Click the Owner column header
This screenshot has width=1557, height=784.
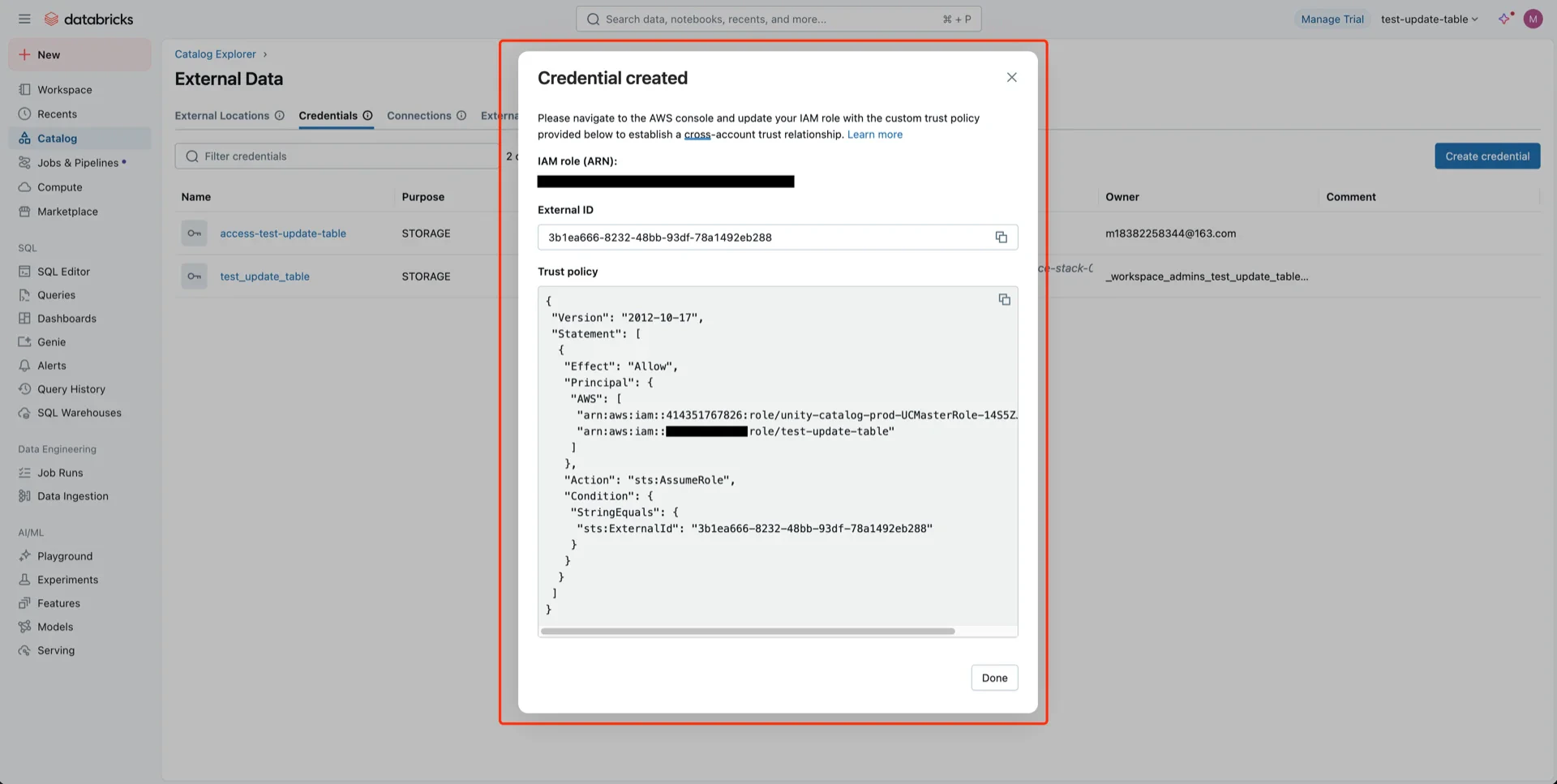(x=1122, y=197)
